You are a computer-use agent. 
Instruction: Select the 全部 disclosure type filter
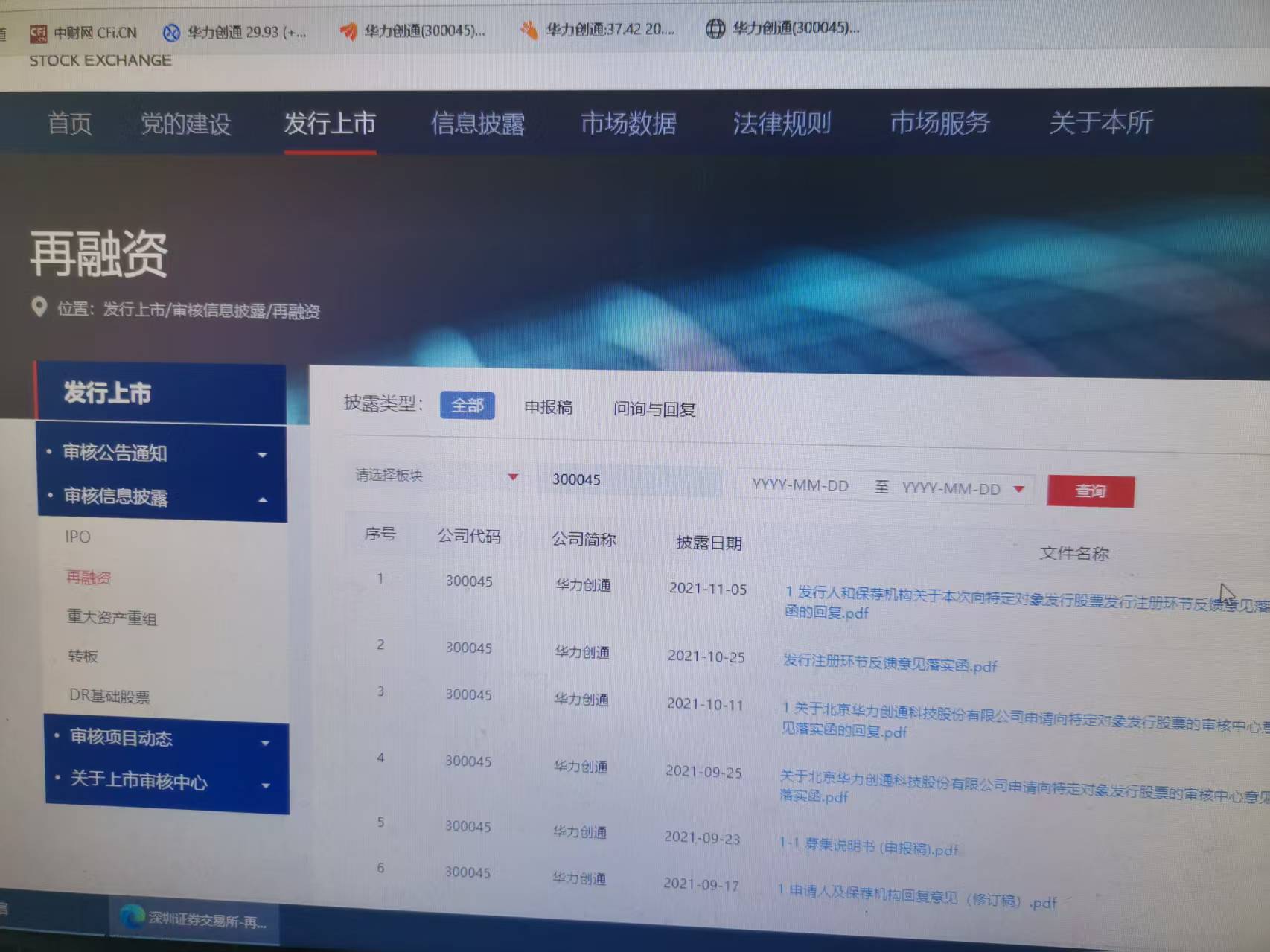(468, 406)
